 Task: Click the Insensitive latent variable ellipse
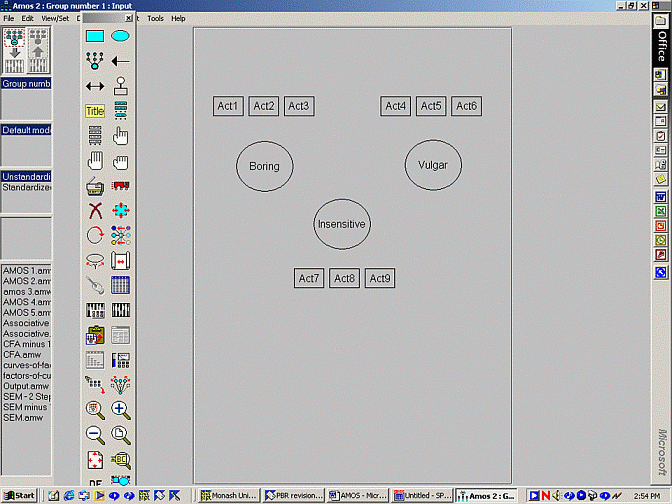[342, 224]
